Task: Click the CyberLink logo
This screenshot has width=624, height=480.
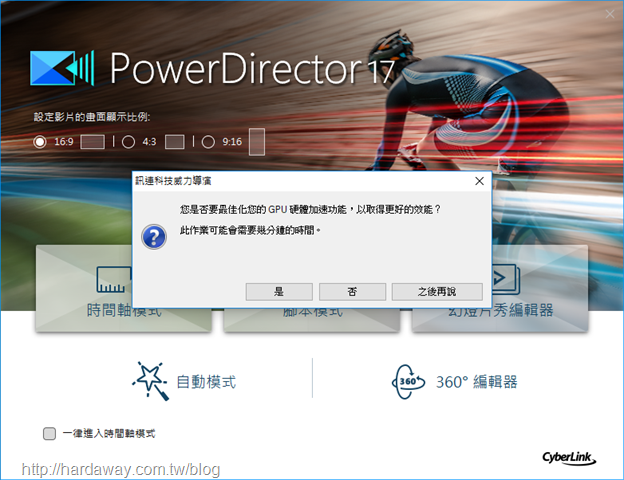Action: [569, 458]
